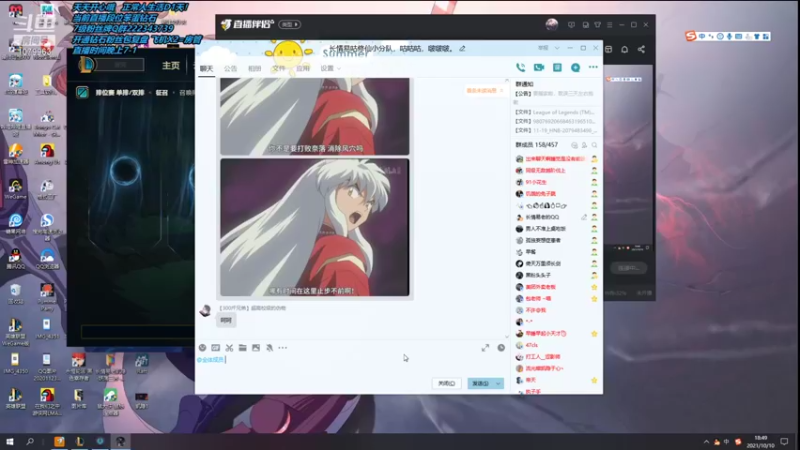Start a voice call in the QQ group
The width and height of the screenshot is (800, 450).
coord(520,67)
